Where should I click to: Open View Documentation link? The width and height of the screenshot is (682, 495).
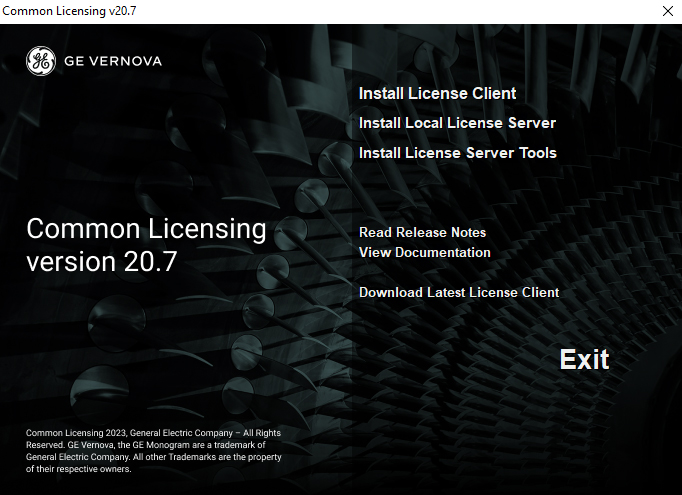click(425, 252)
